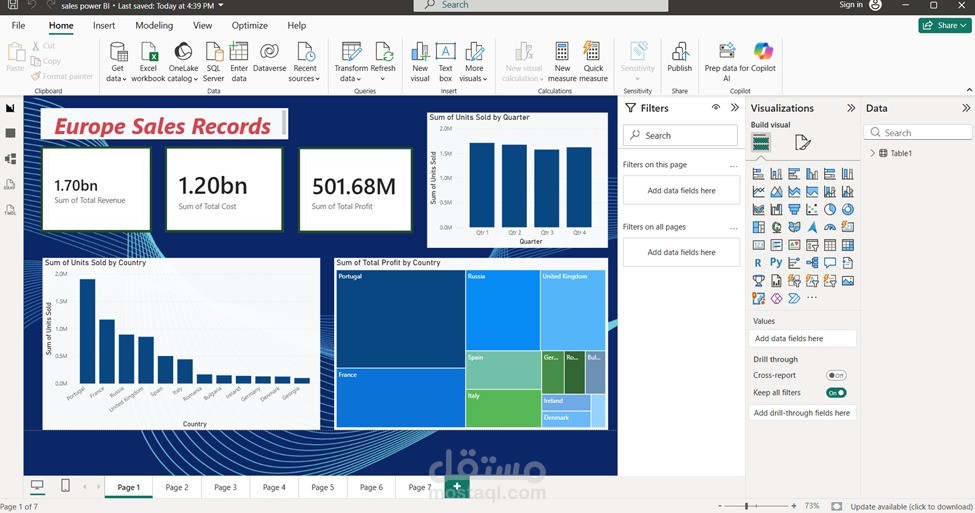The width and height of the screenshot is (975, 513).
Task: Click Prep data for AI
Action: click(726, 62)
